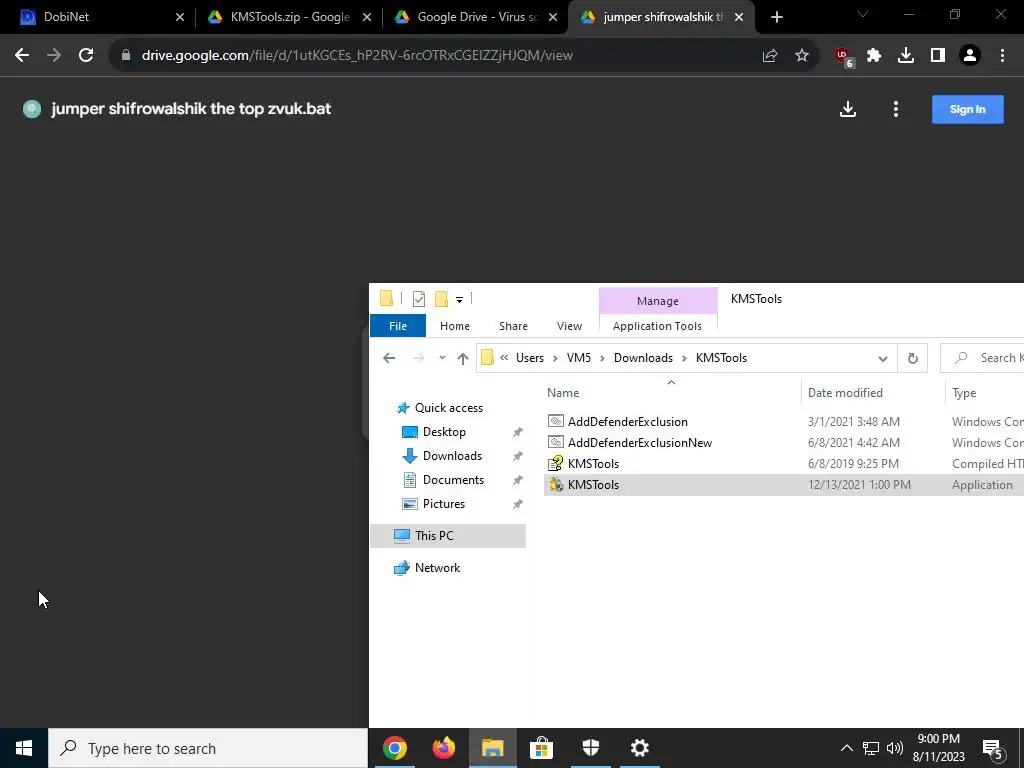Click Users in the breadcrumb path
The height and width of the screenshot is (768, 1024).
pyautogui.click(x=530, y=358)
